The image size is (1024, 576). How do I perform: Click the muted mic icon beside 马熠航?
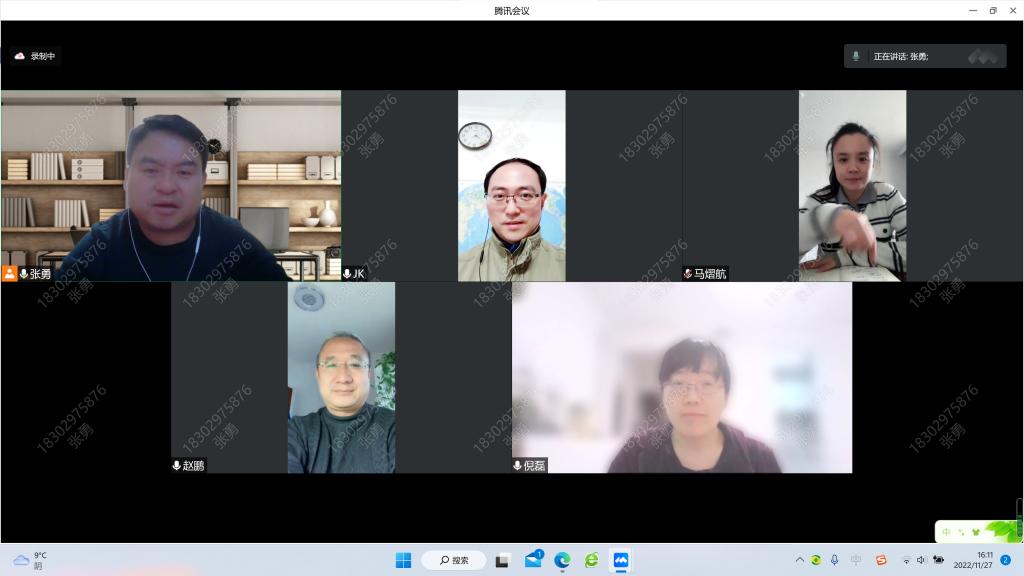(688, 274)
